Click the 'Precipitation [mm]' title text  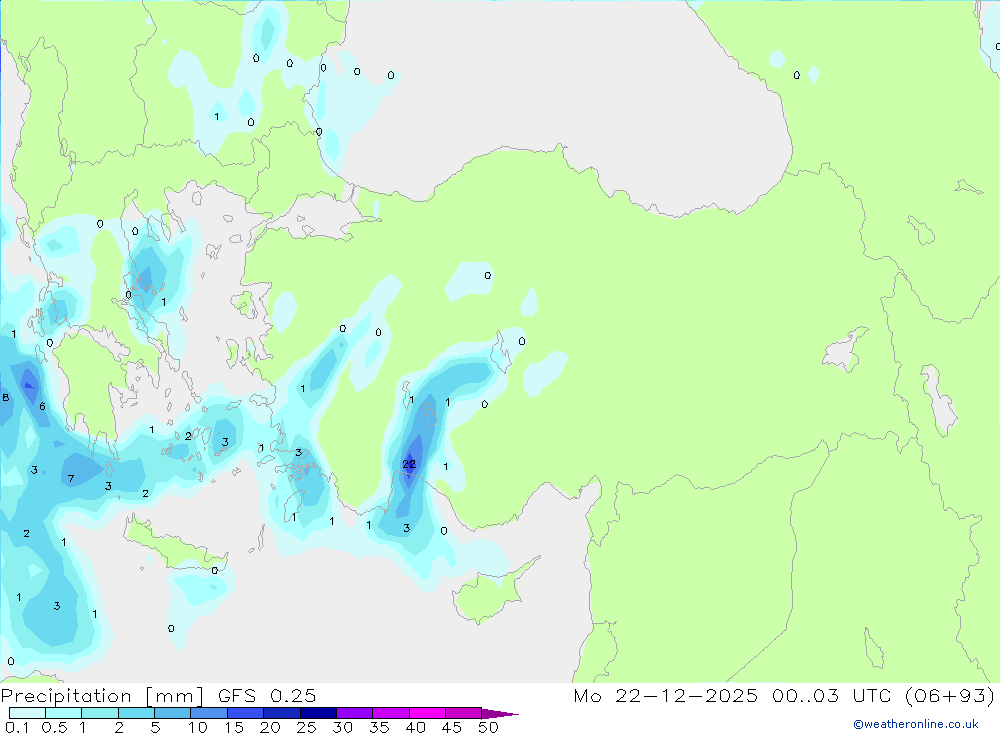(x=102, y=696)
